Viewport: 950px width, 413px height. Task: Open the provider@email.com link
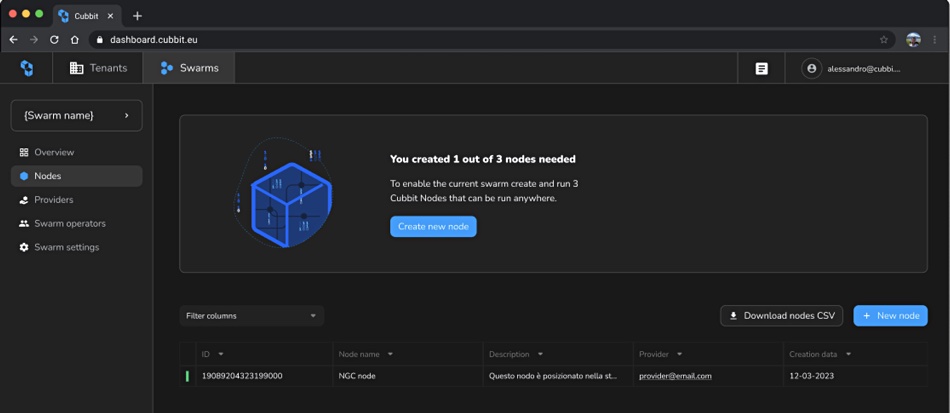click(x=675, y=376)
